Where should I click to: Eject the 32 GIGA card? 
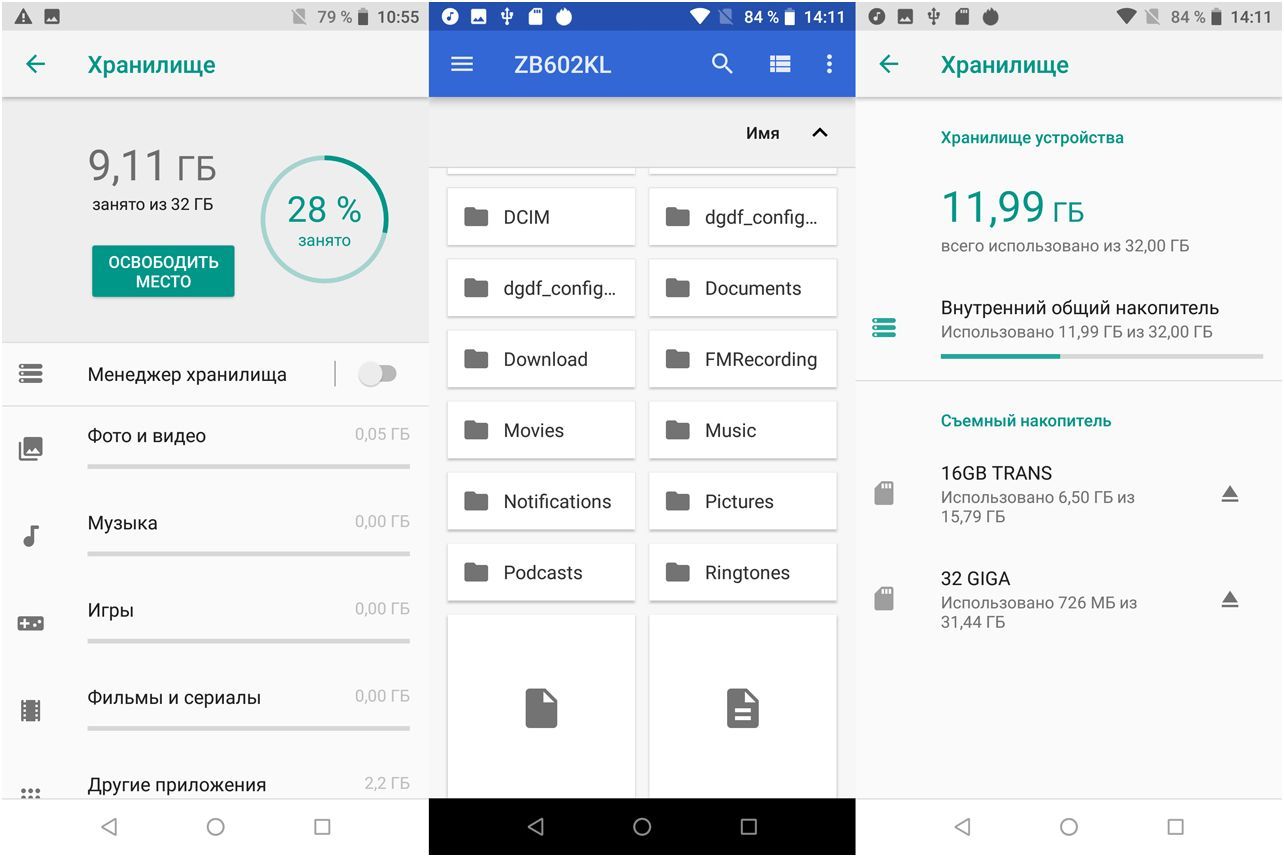click(1230, 600)
